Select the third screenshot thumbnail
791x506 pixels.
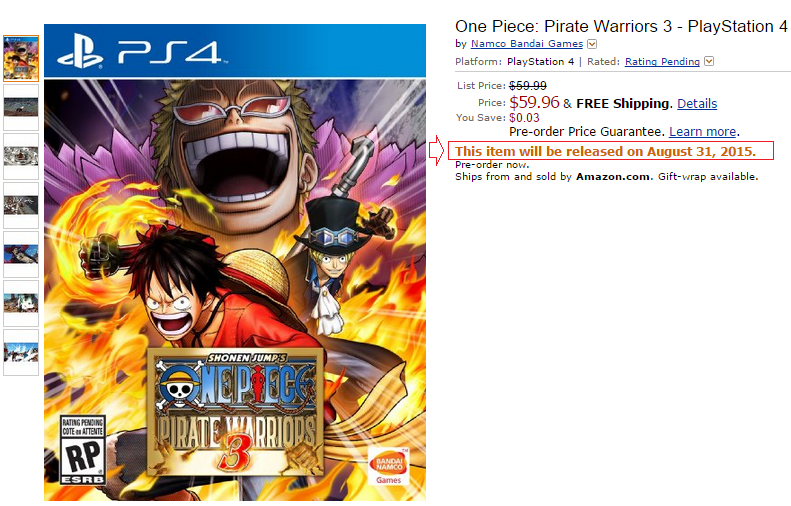click(21, 156)
